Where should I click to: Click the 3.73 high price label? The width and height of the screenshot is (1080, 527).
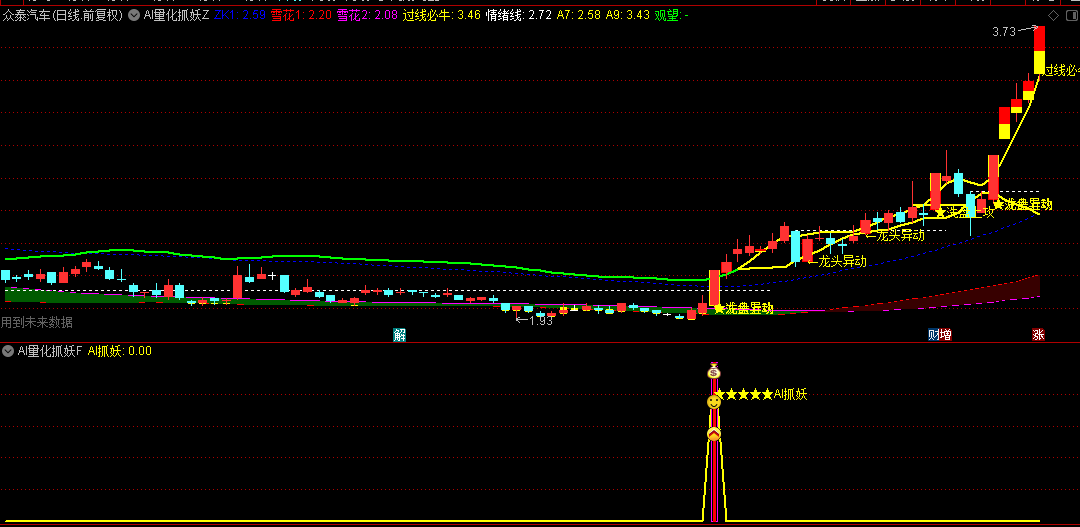click(1004, 32)
